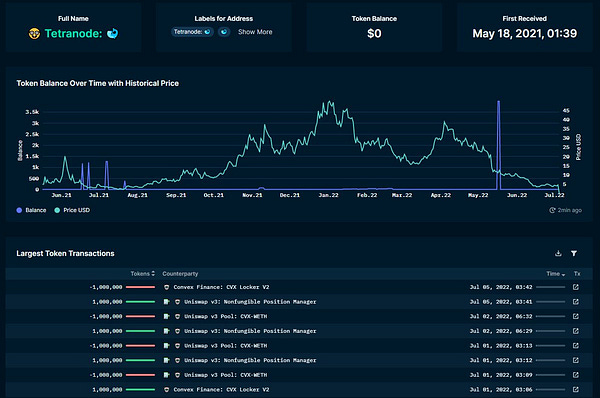This screenshot has width=600, height=398.
Task: Click the 1,000,000 amount in the Jul 01 03:06 row
Action: point(107,390)
